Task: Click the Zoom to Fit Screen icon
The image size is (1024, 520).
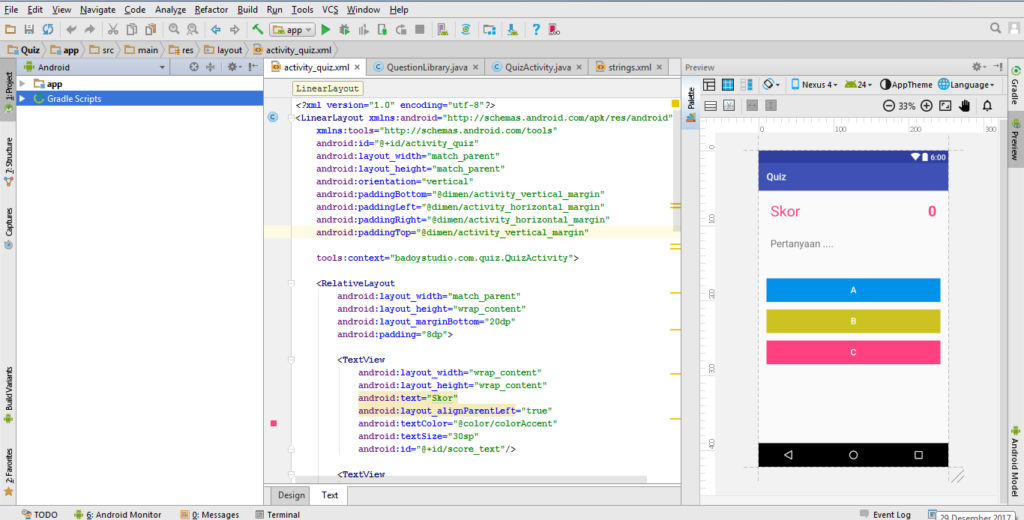Action: coord(946,106)
